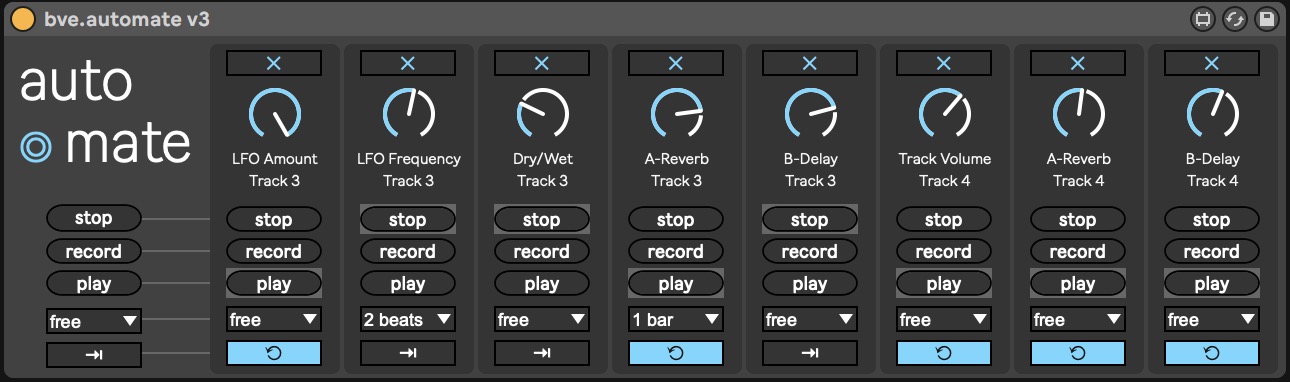
Task: Toggle one-shot arrow for Dry/Wet slot
Action: 542,353
